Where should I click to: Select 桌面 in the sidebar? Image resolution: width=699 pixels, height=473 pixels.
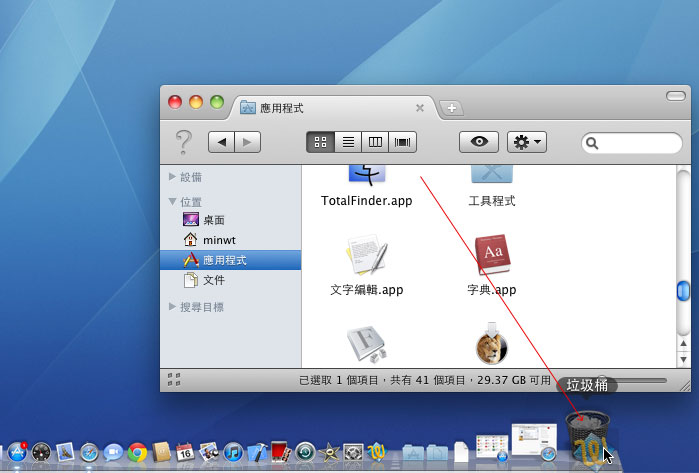point(230,220)
